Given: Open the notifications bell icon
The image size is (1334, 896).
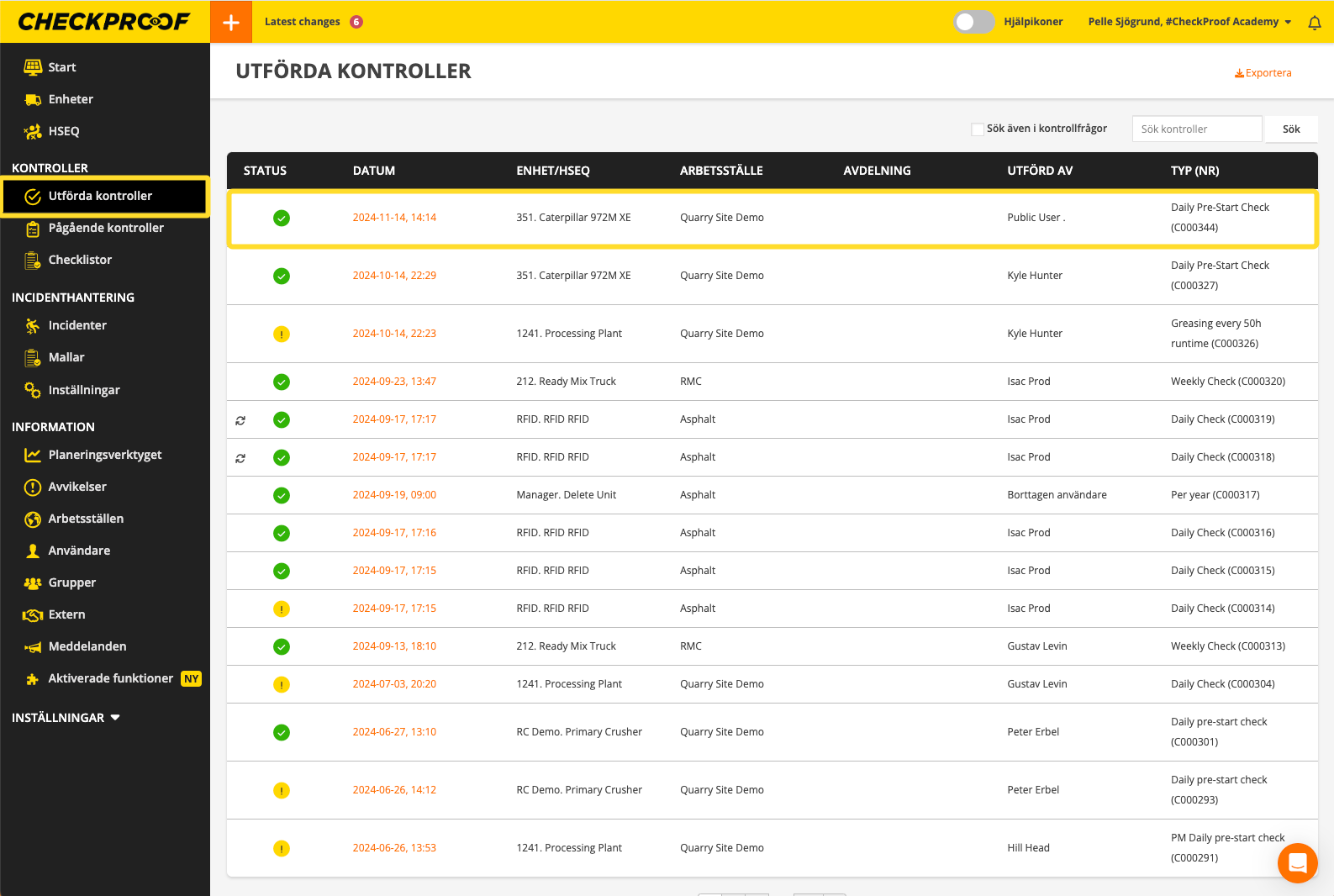Looking at the screenshot, I should click(1315, 23).
